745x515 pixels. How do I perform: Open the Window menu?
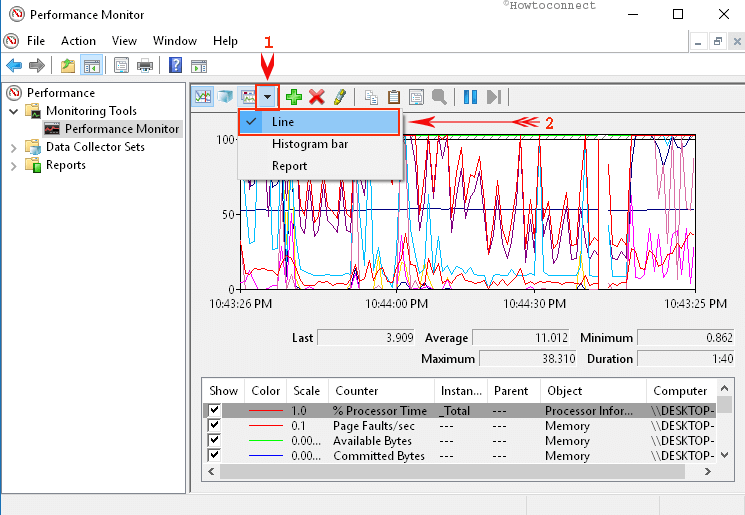175,41
